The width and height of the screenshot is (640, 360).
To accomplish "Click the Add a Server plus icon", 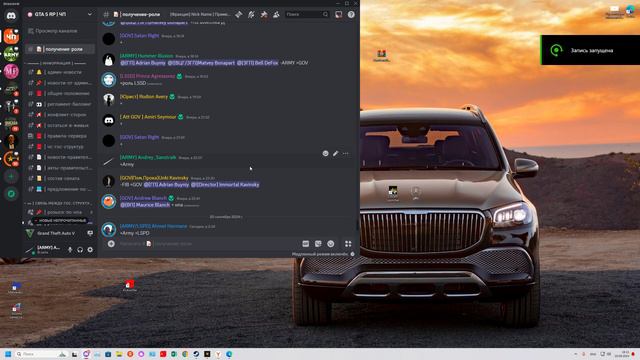I will [11, 176].
